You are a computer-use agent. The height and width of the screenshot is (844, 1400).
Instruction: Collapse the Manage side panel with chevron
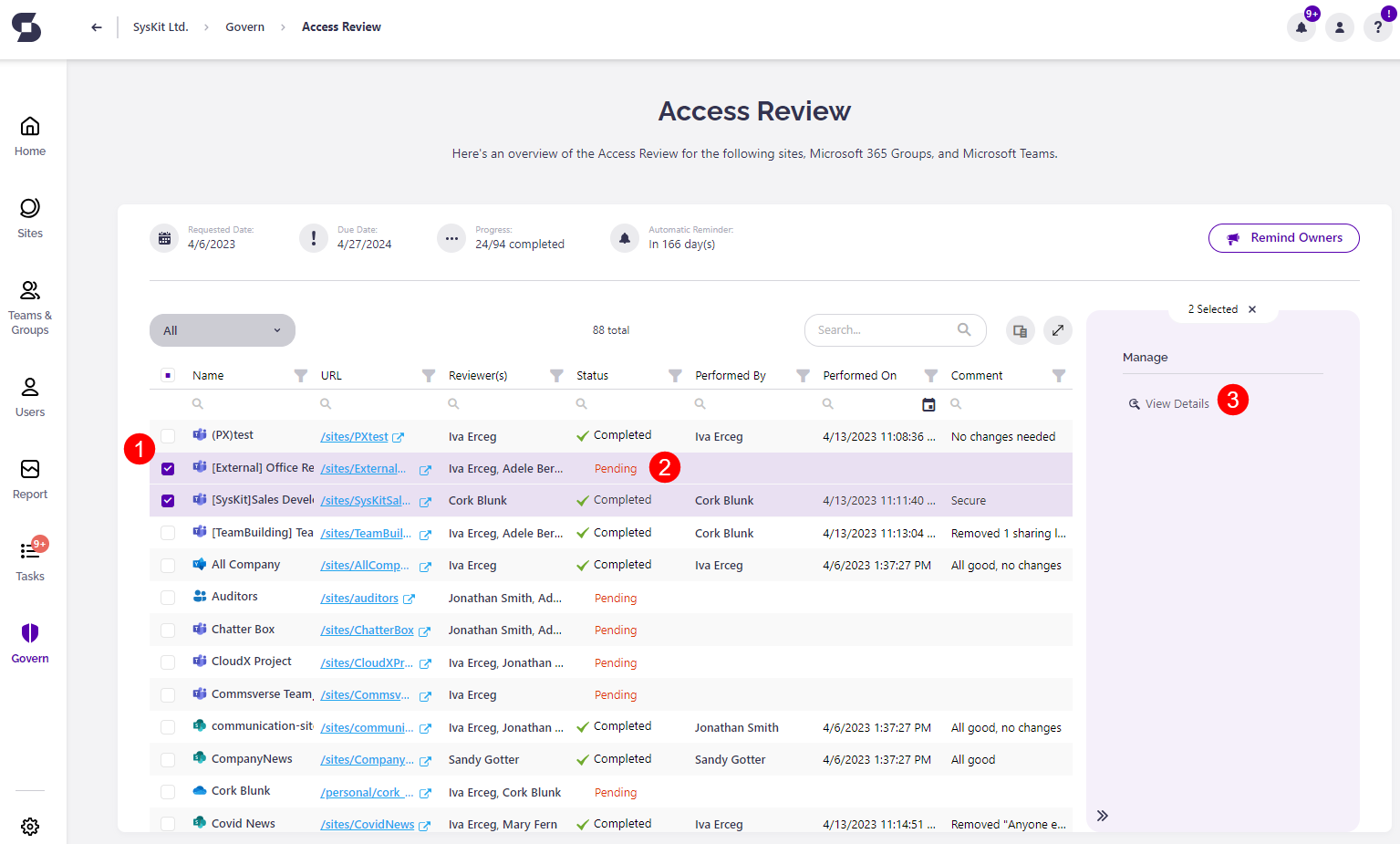pyautogui.click(x=1102, y=817)
